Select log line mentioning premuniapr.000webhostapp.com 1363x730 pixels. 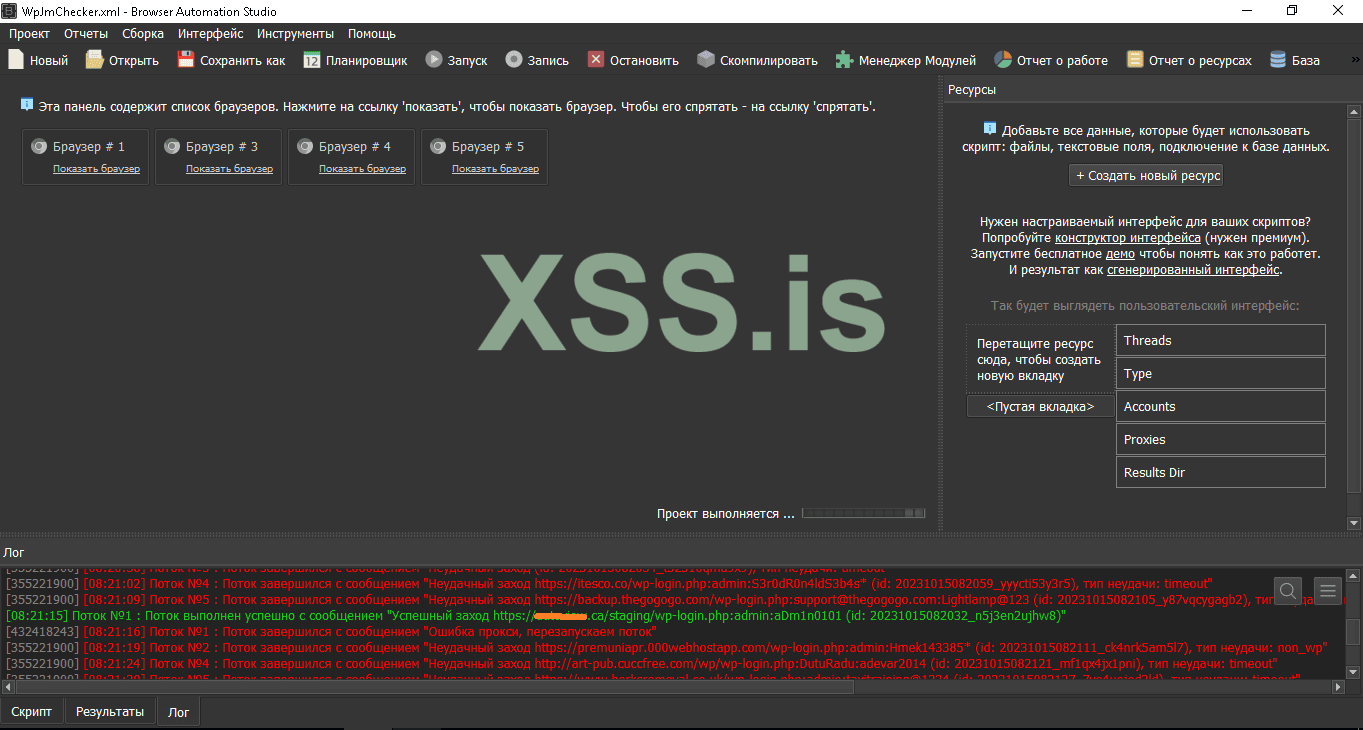pyautogui.click(x=666, y=648)
